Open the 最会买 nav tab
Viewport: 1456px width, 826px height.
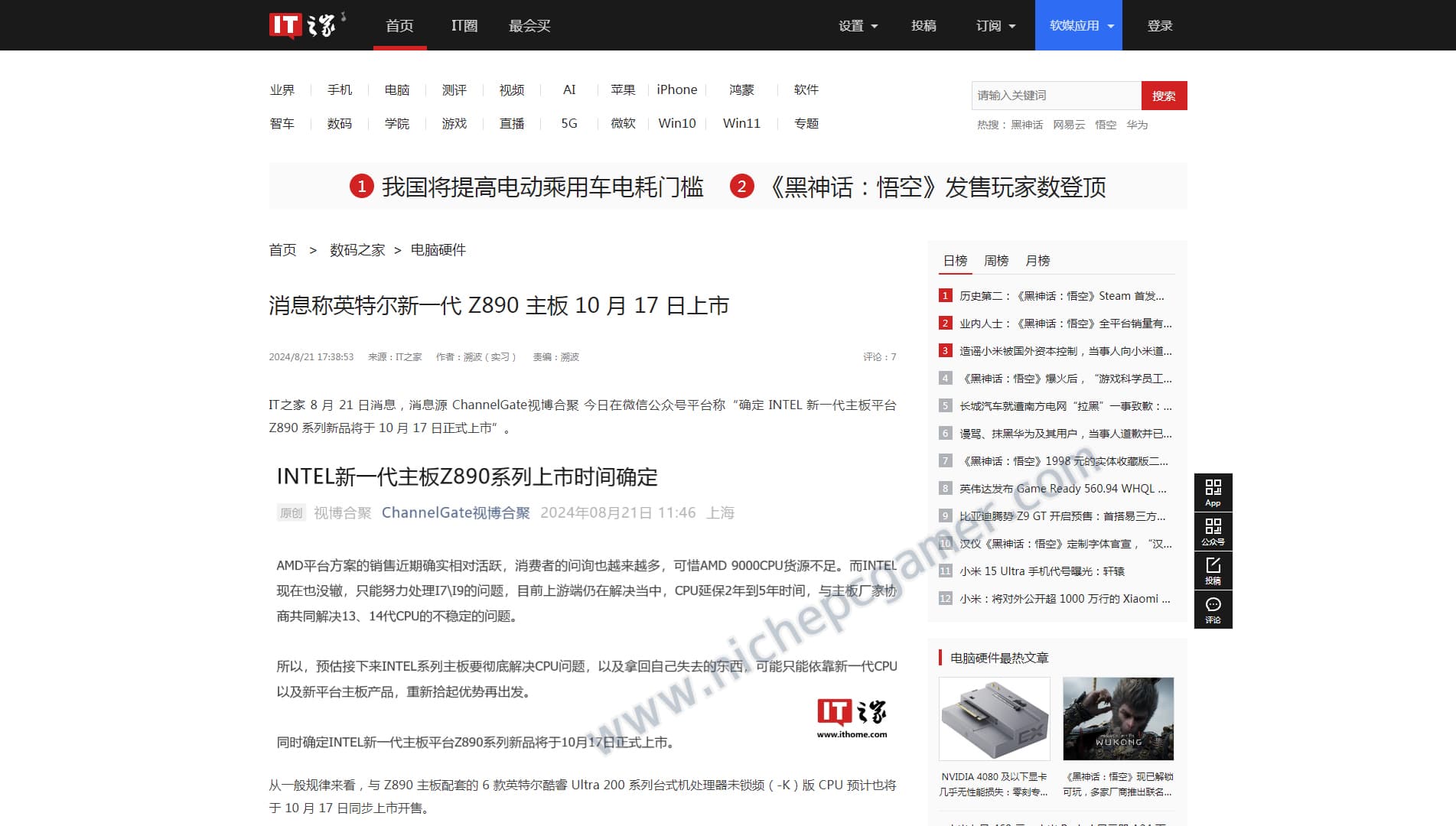coord(529,25)
